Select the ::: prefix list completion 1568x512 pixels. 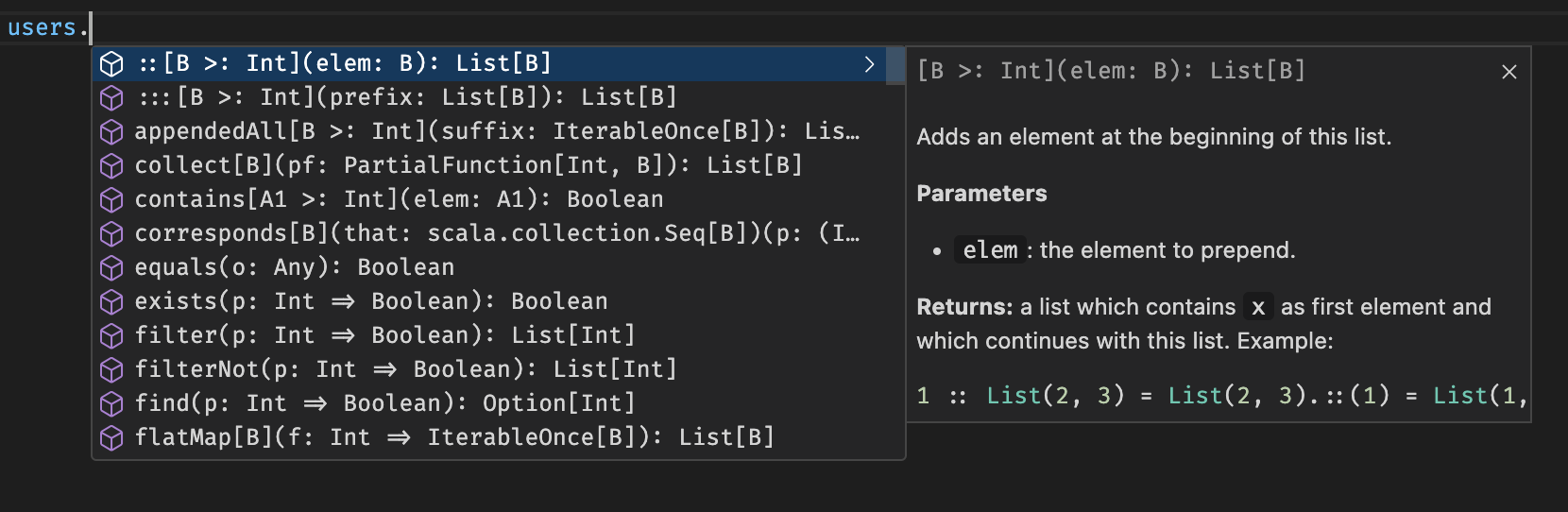[x=406, y=97]
